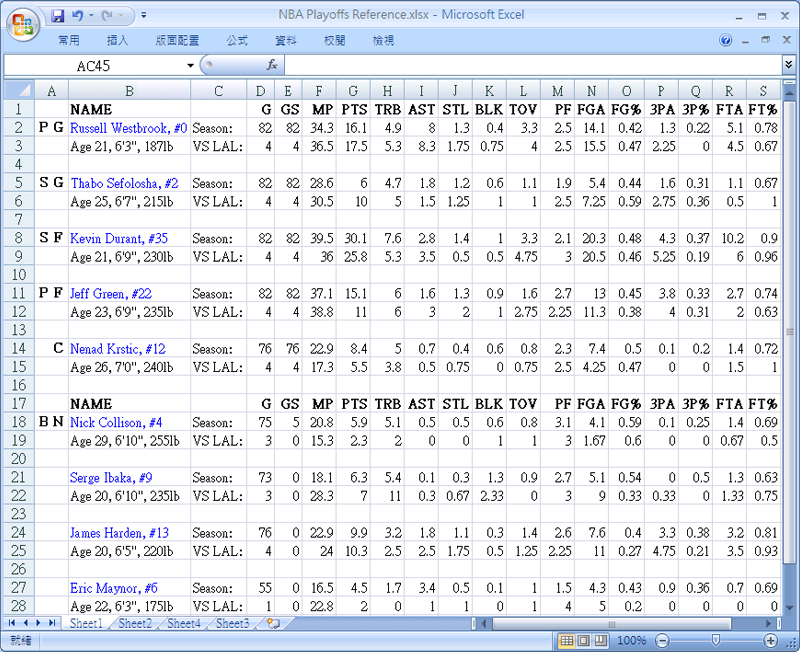
Task: Switch to the Sheet3 tab
Action: pos(233,623)
